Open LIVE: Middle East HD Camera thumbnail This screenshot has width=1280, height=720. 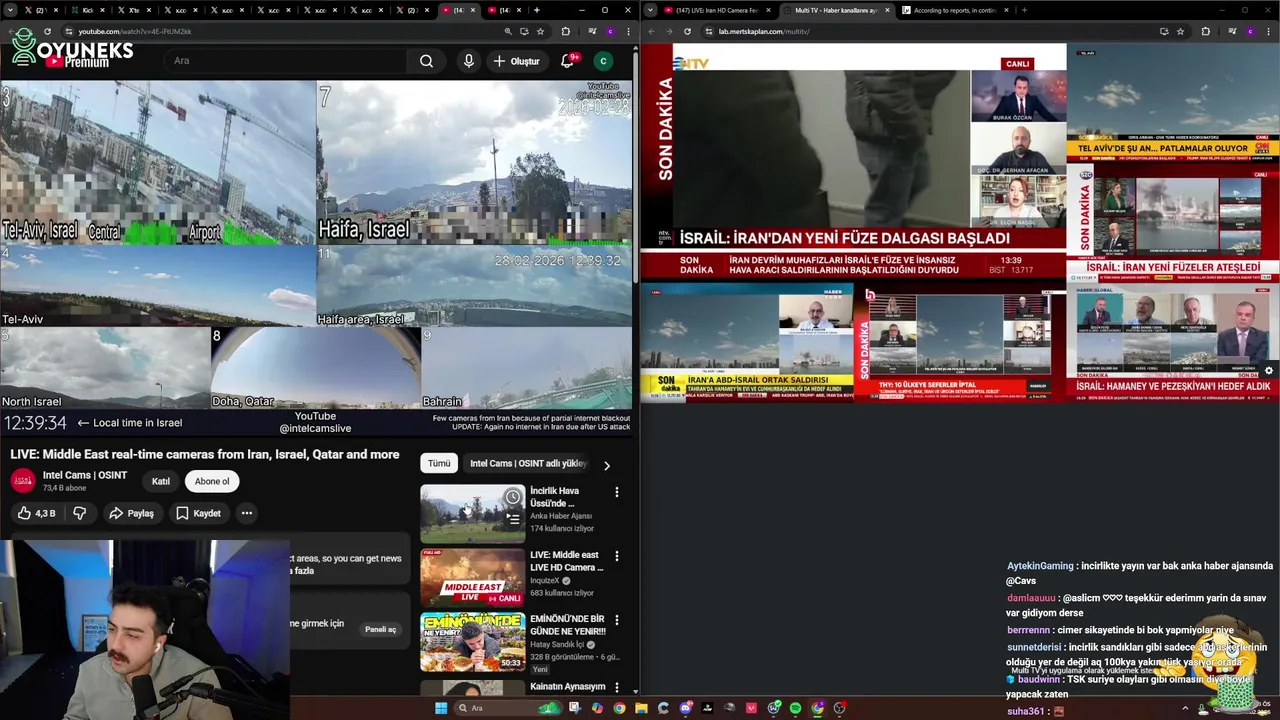point(472,578)
